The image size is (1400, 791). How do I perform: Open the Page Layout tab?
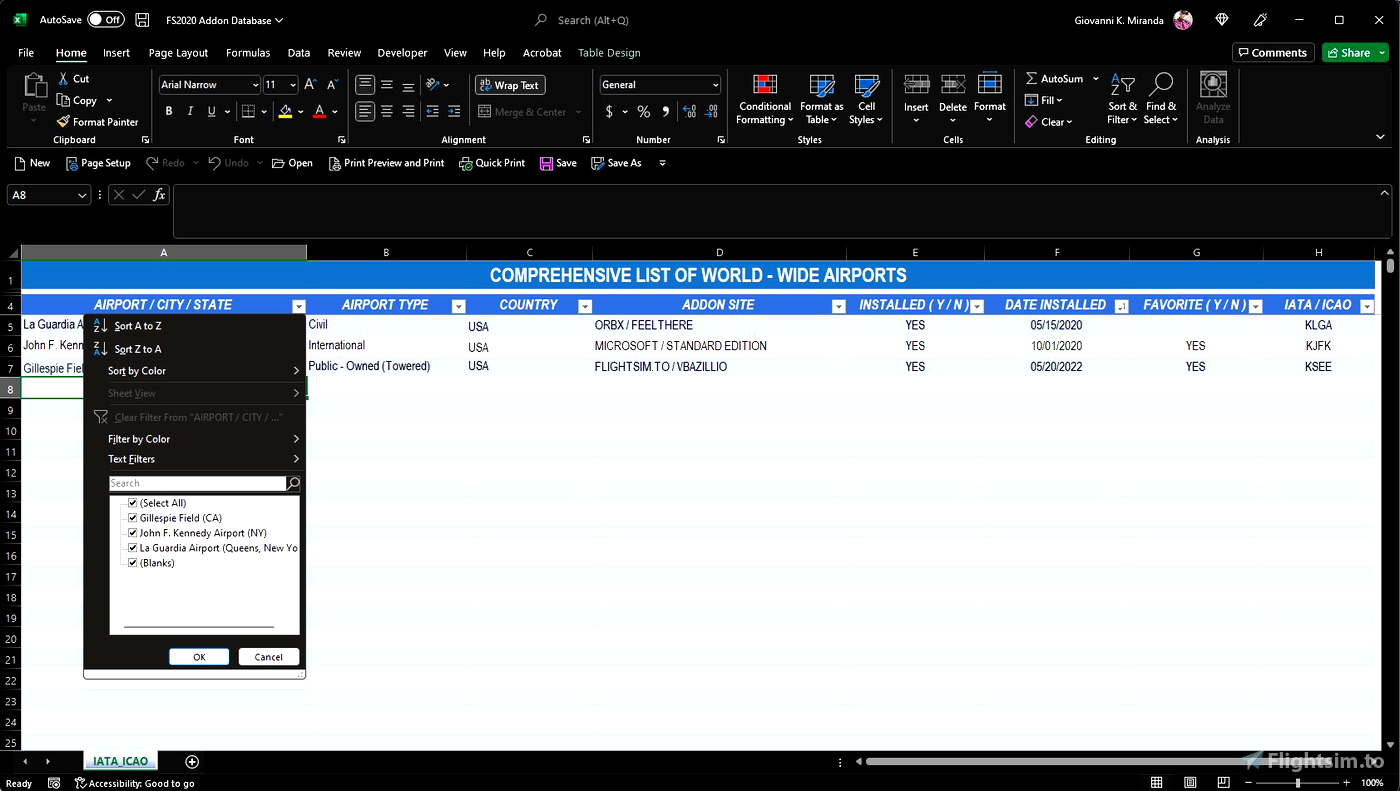click(x=178, y=53)
